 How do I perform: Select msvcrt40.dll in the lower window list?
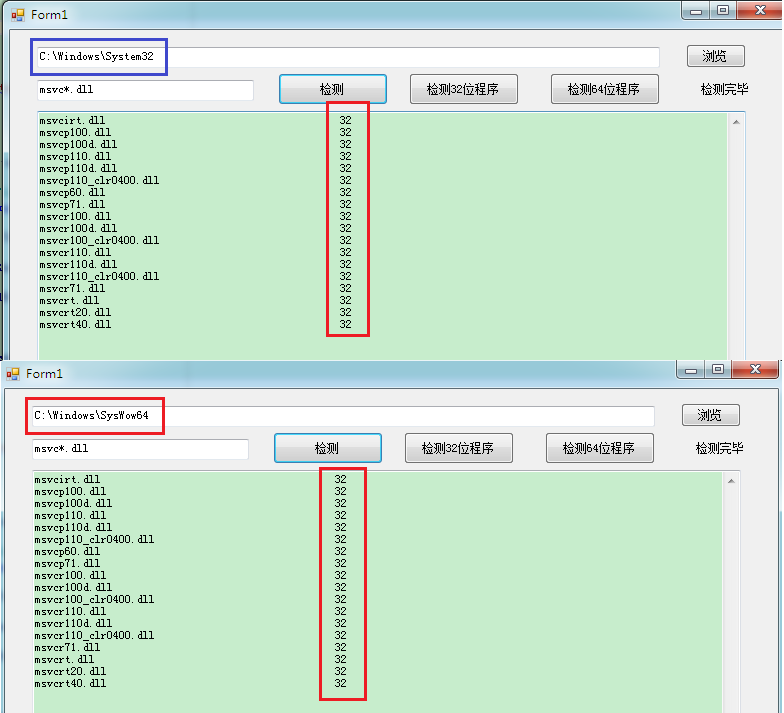click(70, 684)
